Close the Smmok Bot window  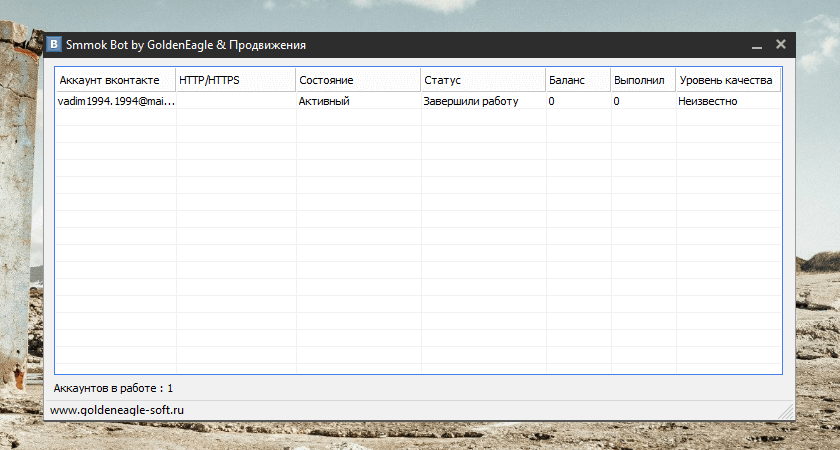pyautogui.click(x=781, y=44)
